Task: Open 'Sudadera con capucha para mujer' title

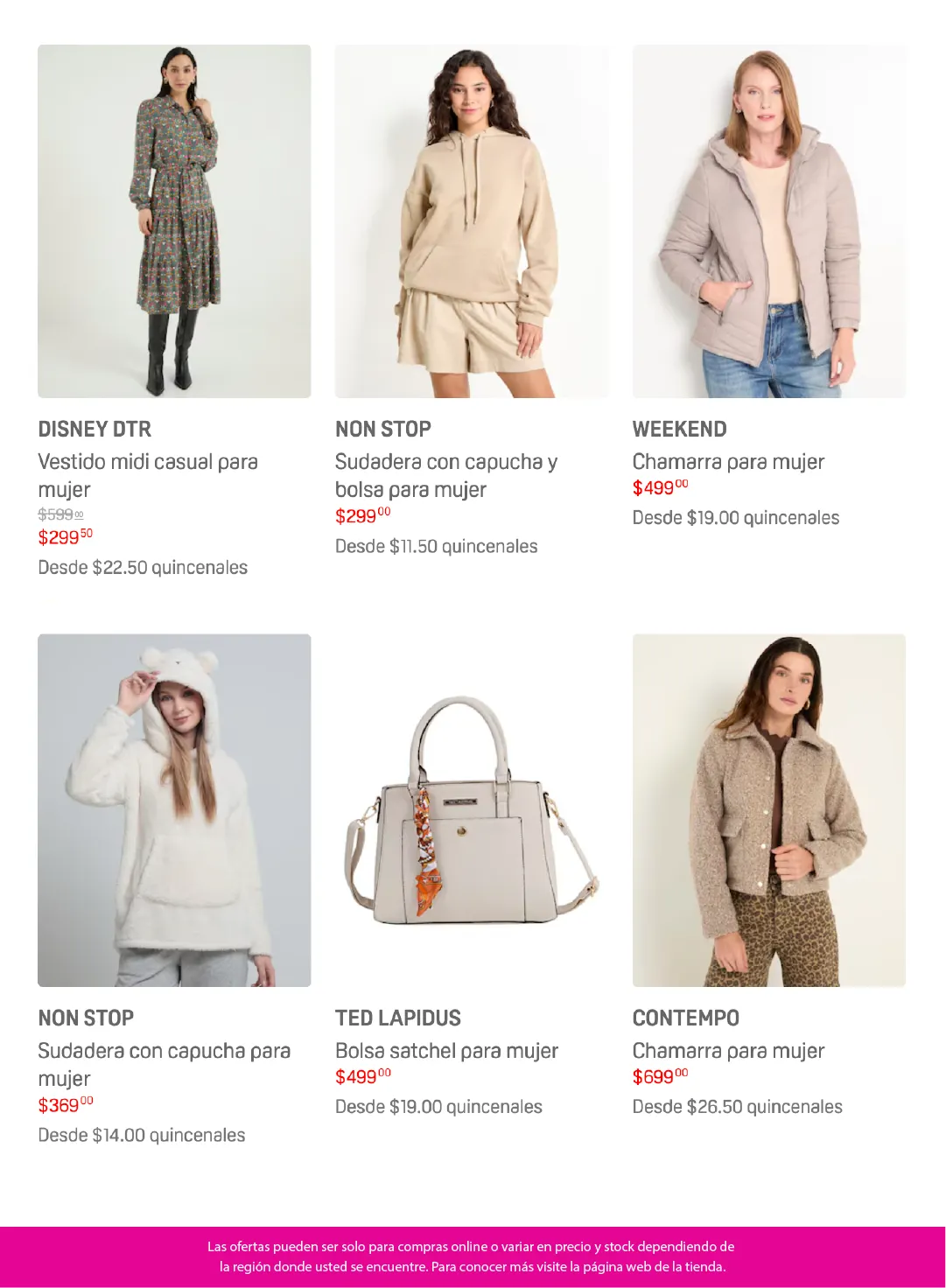Action: point(164,1064)
